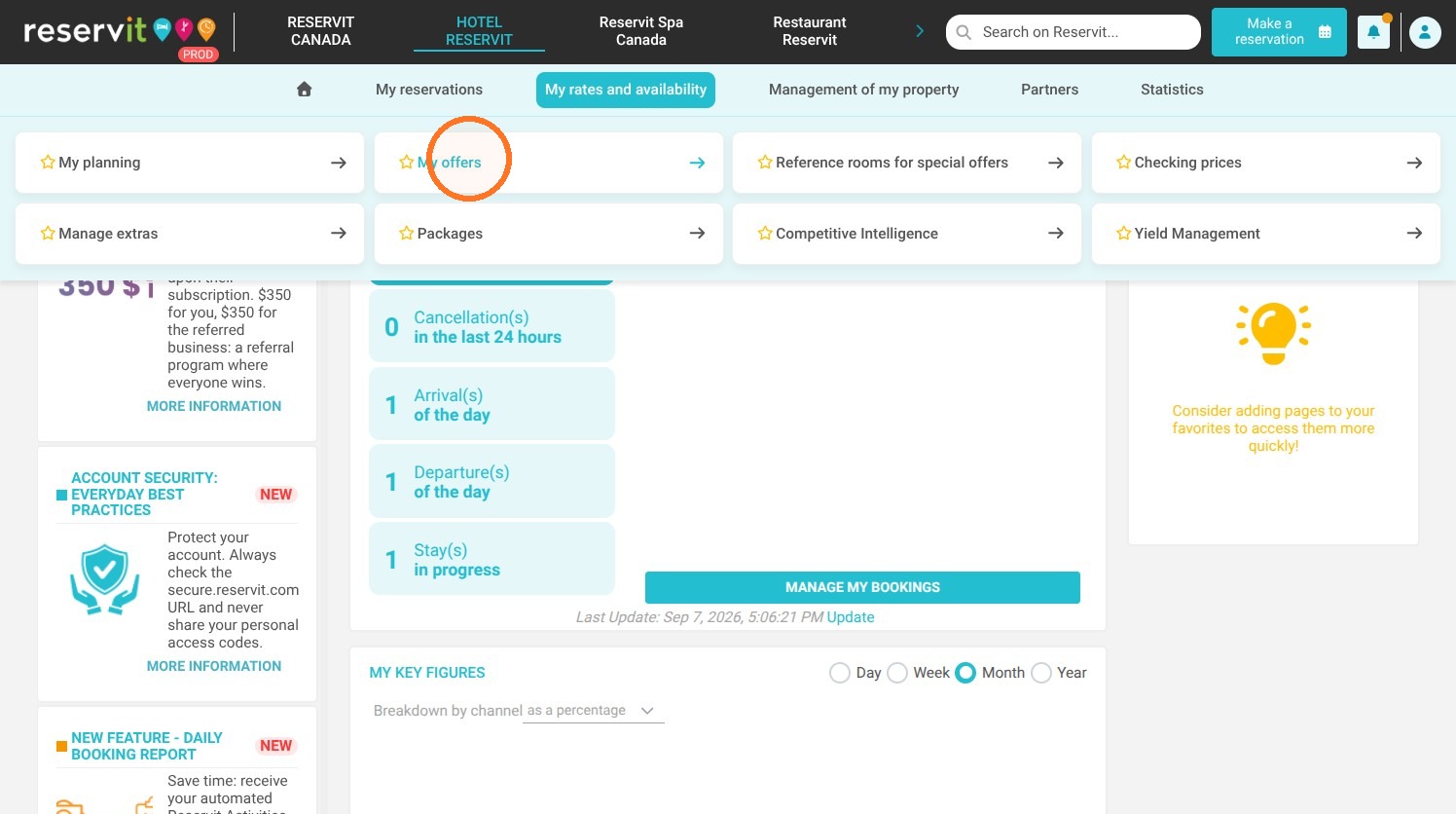Click the MY KEY FIGURES heading

tap(427, 673)
